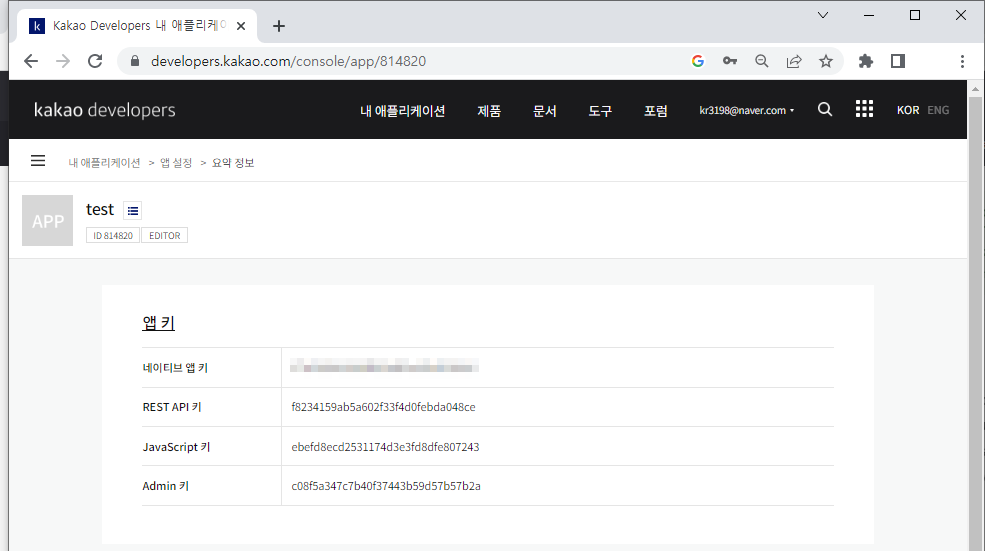Switch language to KOR
The width and height of the screenshot is (985, 551).
[x=908, y=110]
